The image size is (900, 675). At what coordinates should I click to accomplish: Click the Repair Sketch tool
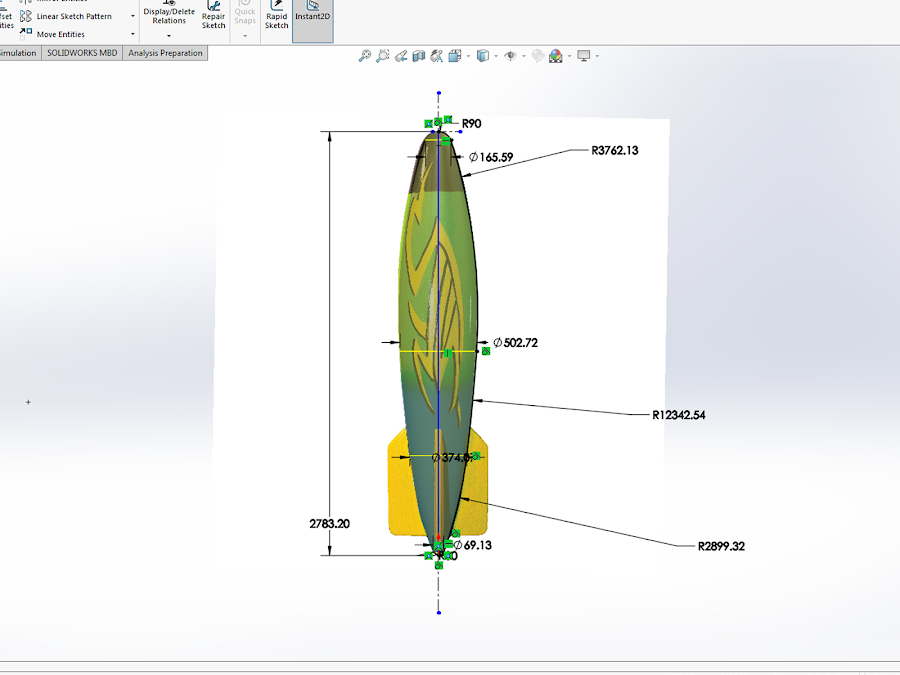tap(213, 15)
